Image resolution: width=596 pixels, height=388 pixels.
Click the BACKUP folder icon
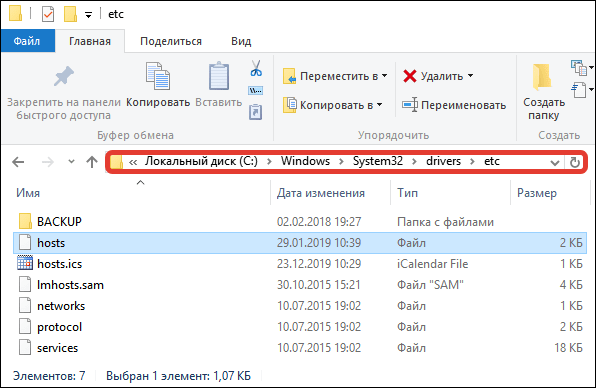pyautogui.click(x=25, y=221)
